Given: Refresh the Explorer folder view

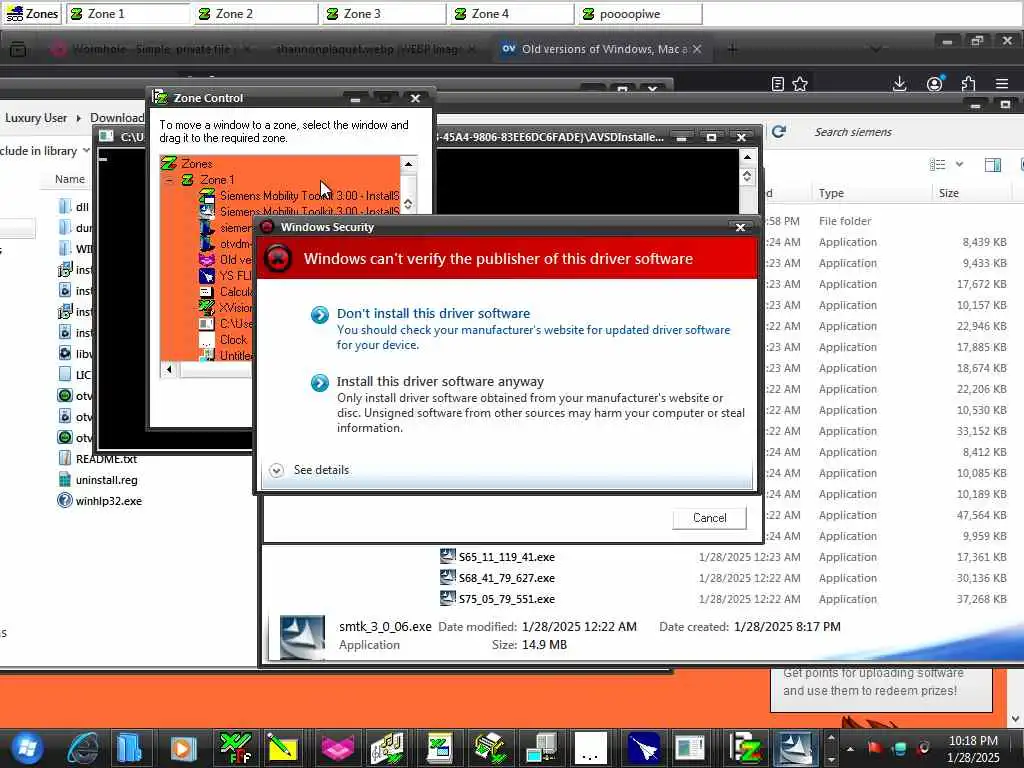Looking at the screenshot, I should [778, 132].
